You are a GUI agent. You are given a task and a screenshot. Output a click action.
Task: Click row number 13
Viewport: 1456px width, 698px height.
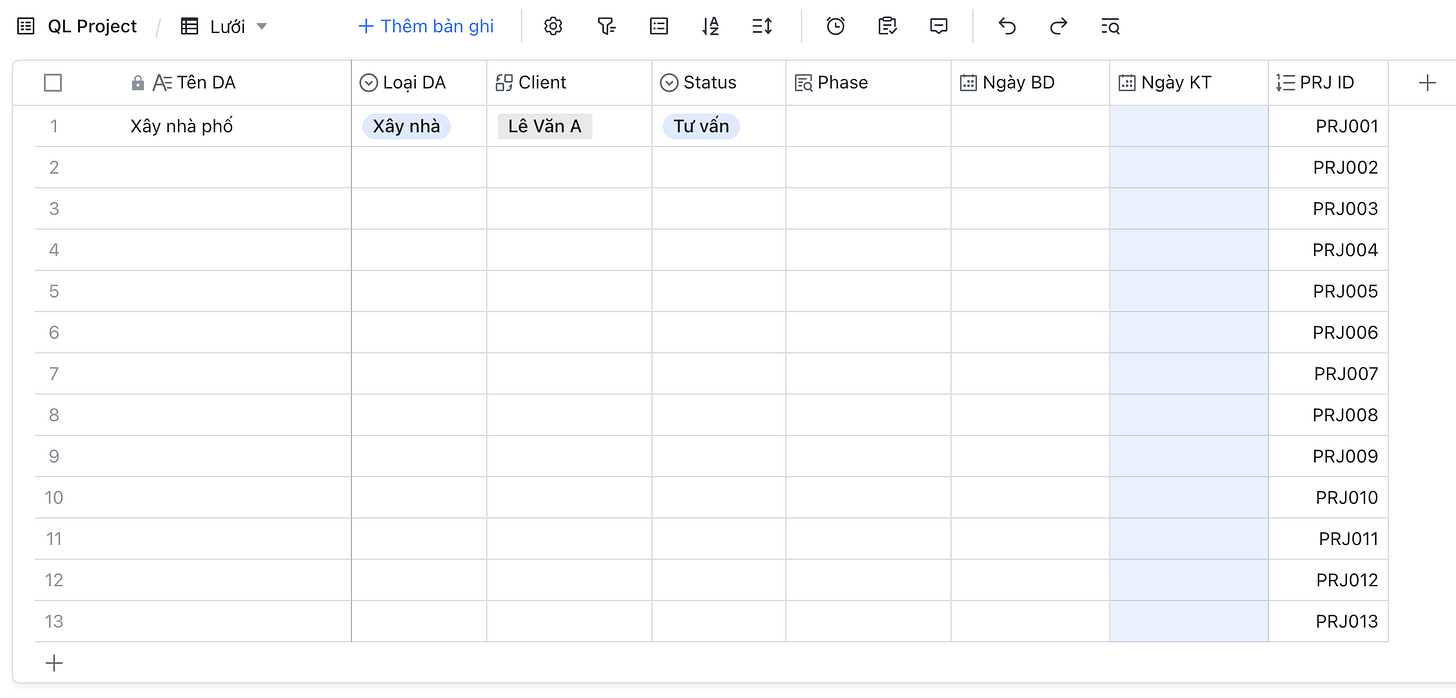[54, 621]
